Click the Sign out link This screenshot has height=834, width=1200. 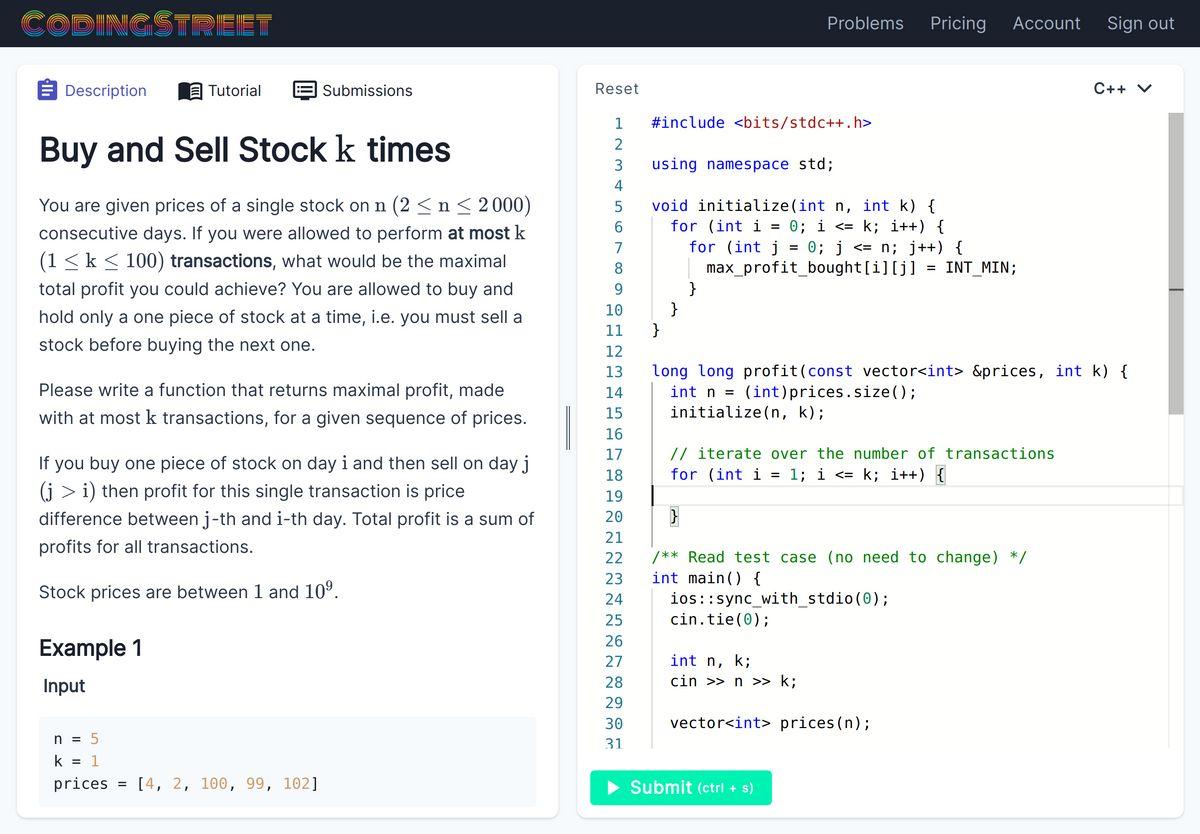[1140, 24]
